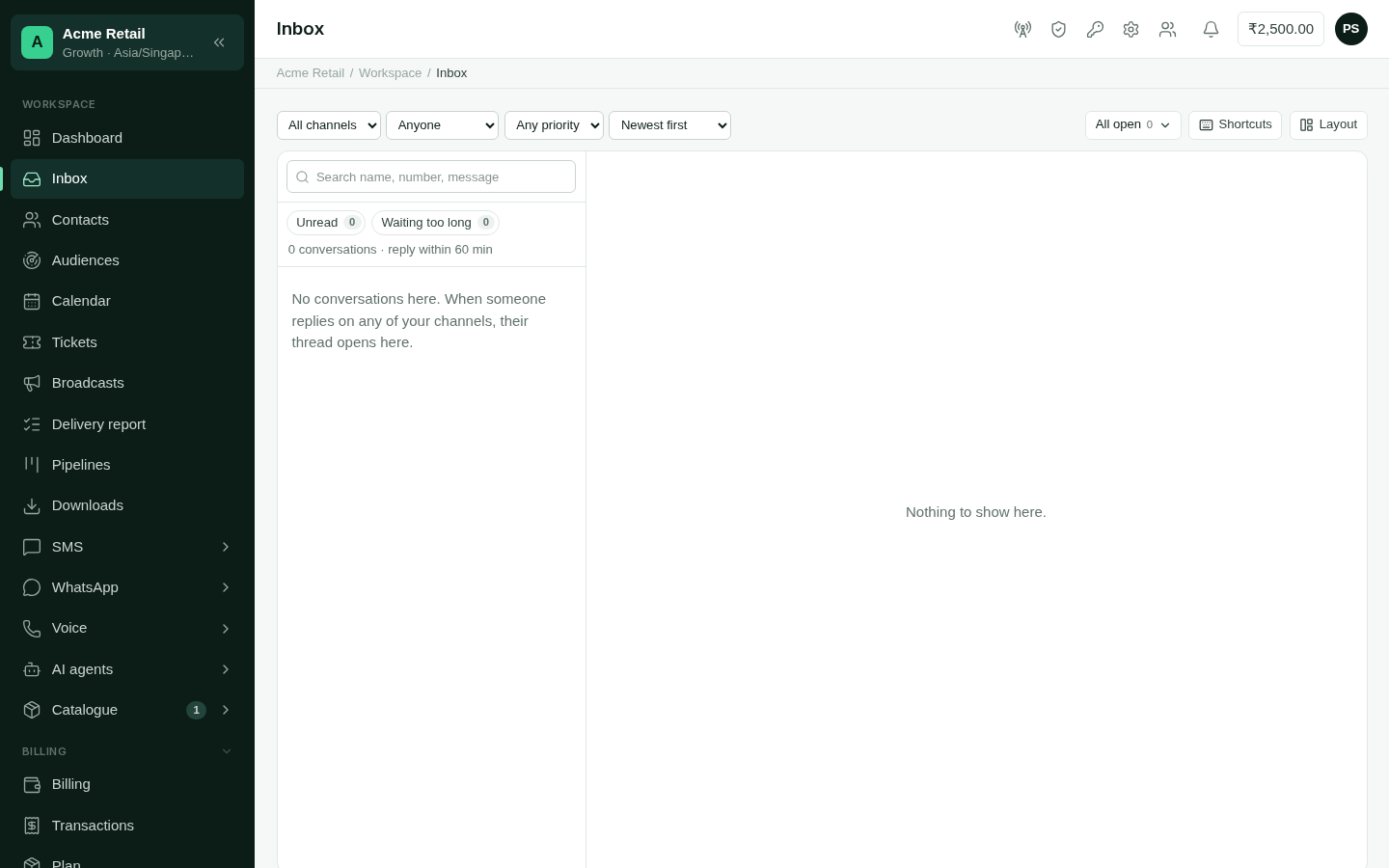Screen dimensions: 1389x868
Task: Open Transactions in sidebar
Action: tap(127, 826)
